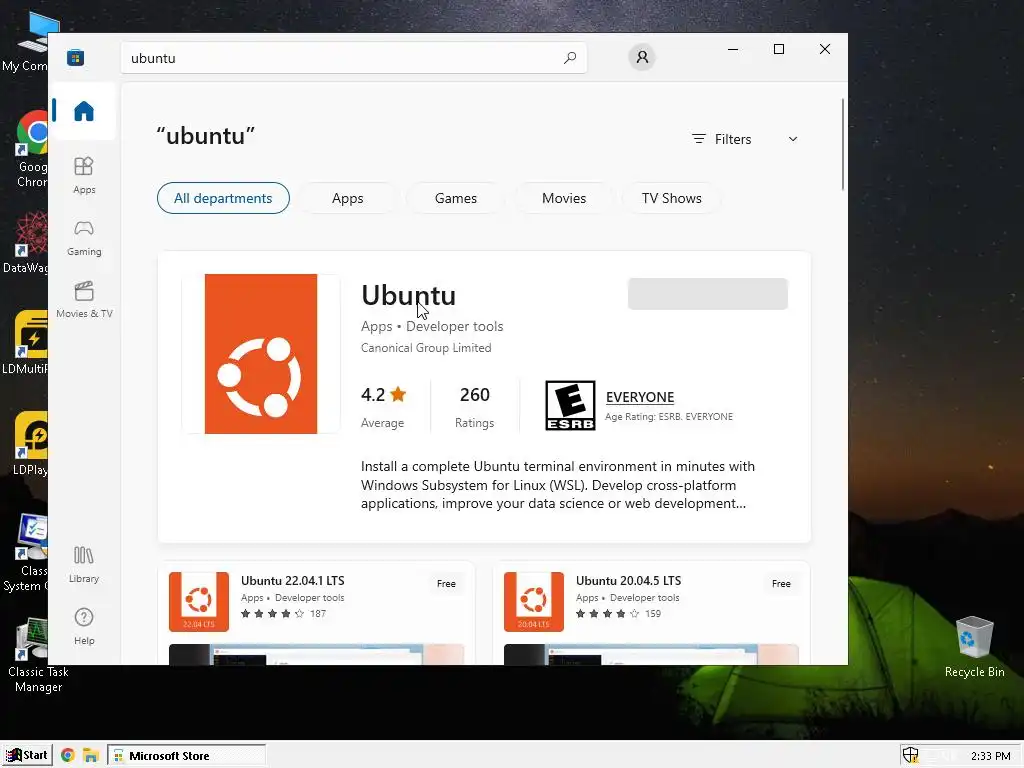1024x768 pixels.
Task: Click the Microsoft Store logo icon
Action: [76, 57]
